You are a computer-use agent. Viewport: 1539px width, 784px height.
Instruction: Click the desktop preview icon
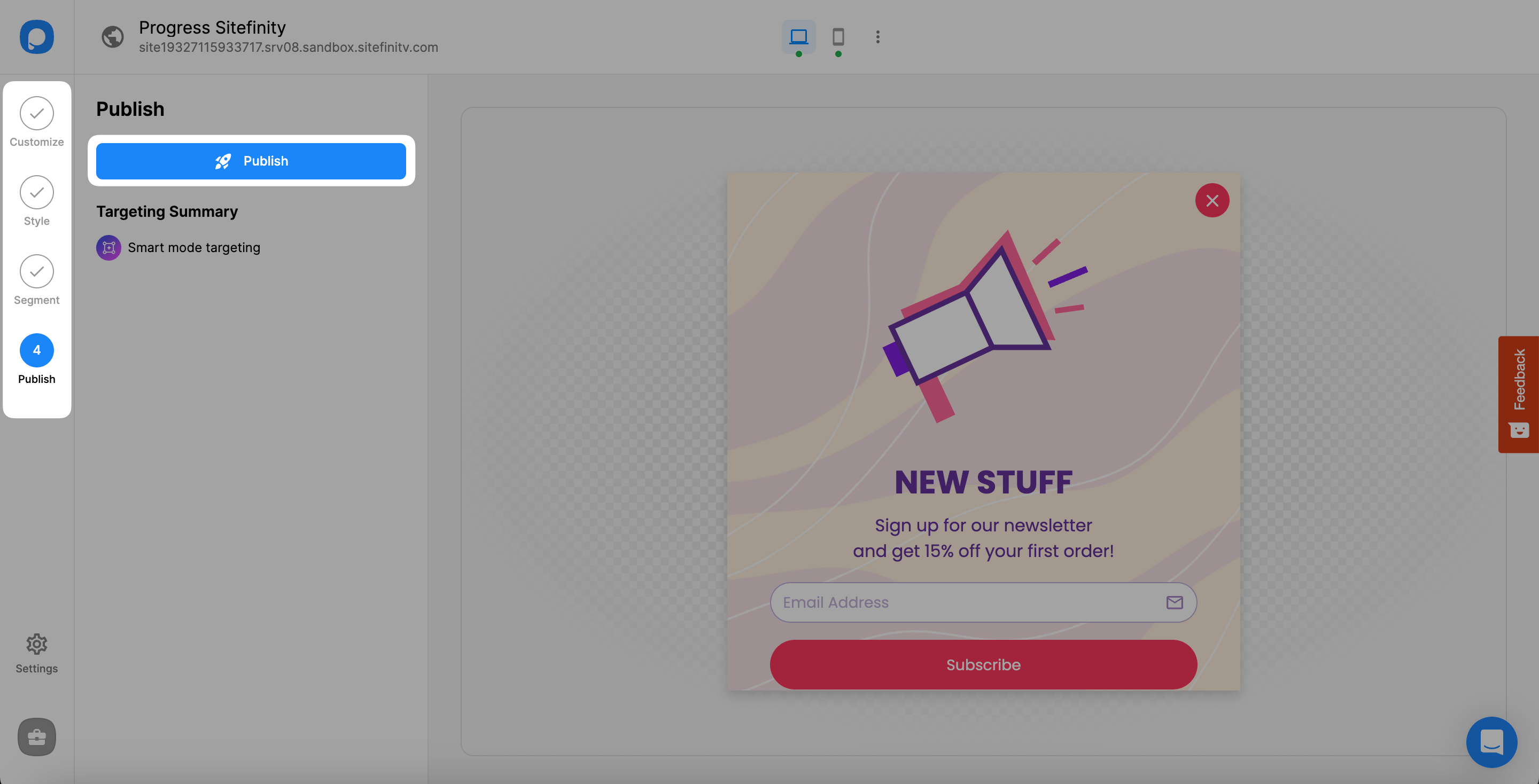[x=799, y=36]
